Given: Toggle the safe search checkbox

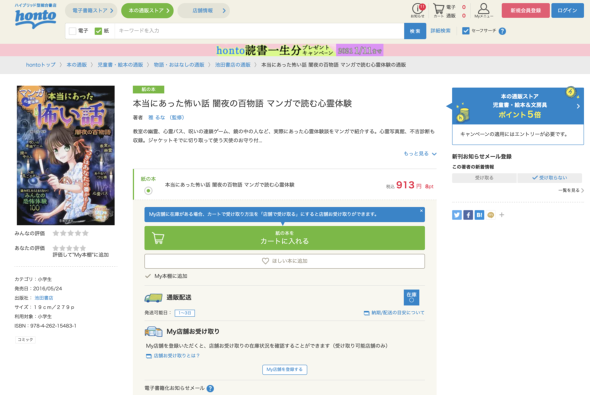Looking at the screenshot, I should point(466,31).
